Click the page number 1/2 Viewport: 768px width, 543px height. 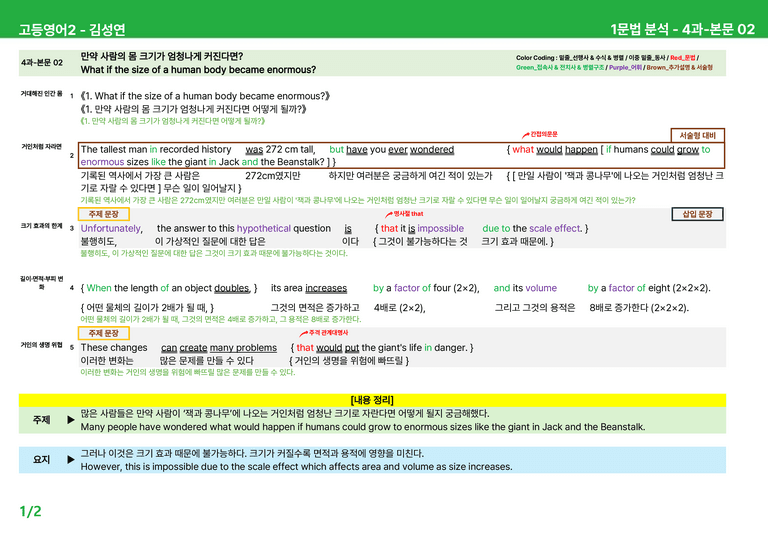(30, 512)
